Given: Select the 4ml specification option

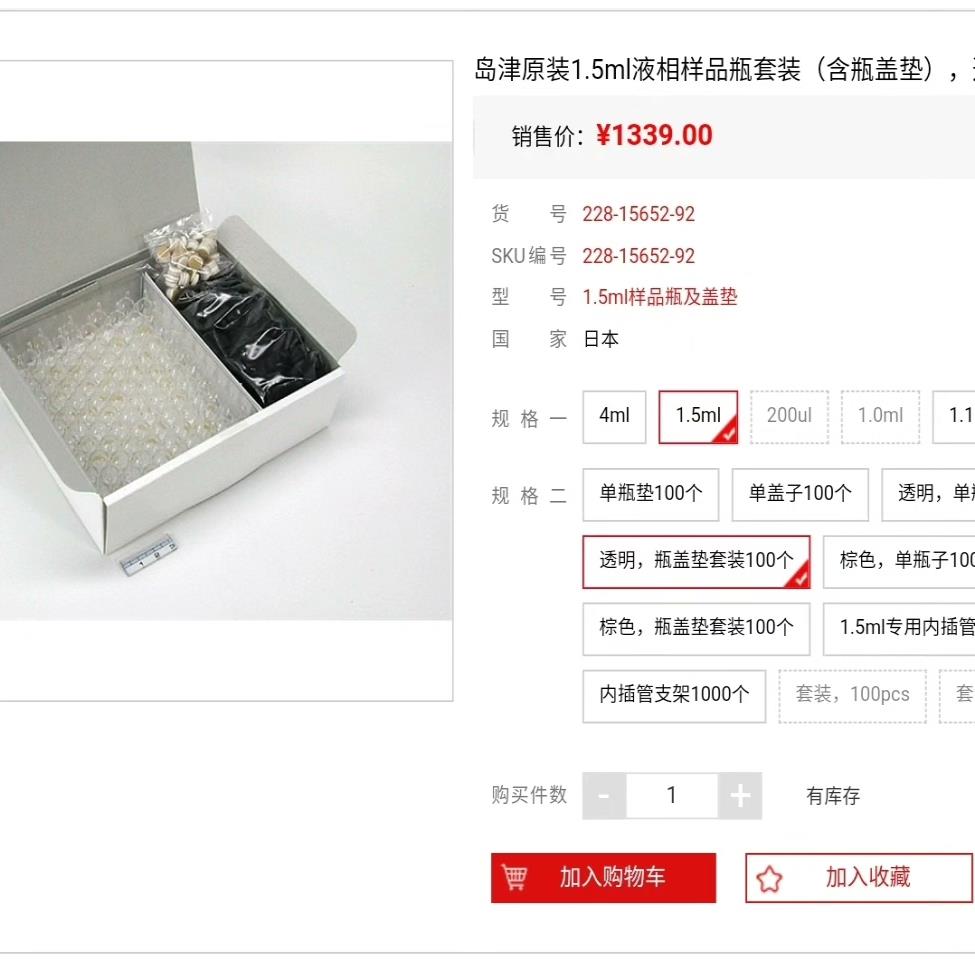Looking at the screenshot, I should 614,417.
